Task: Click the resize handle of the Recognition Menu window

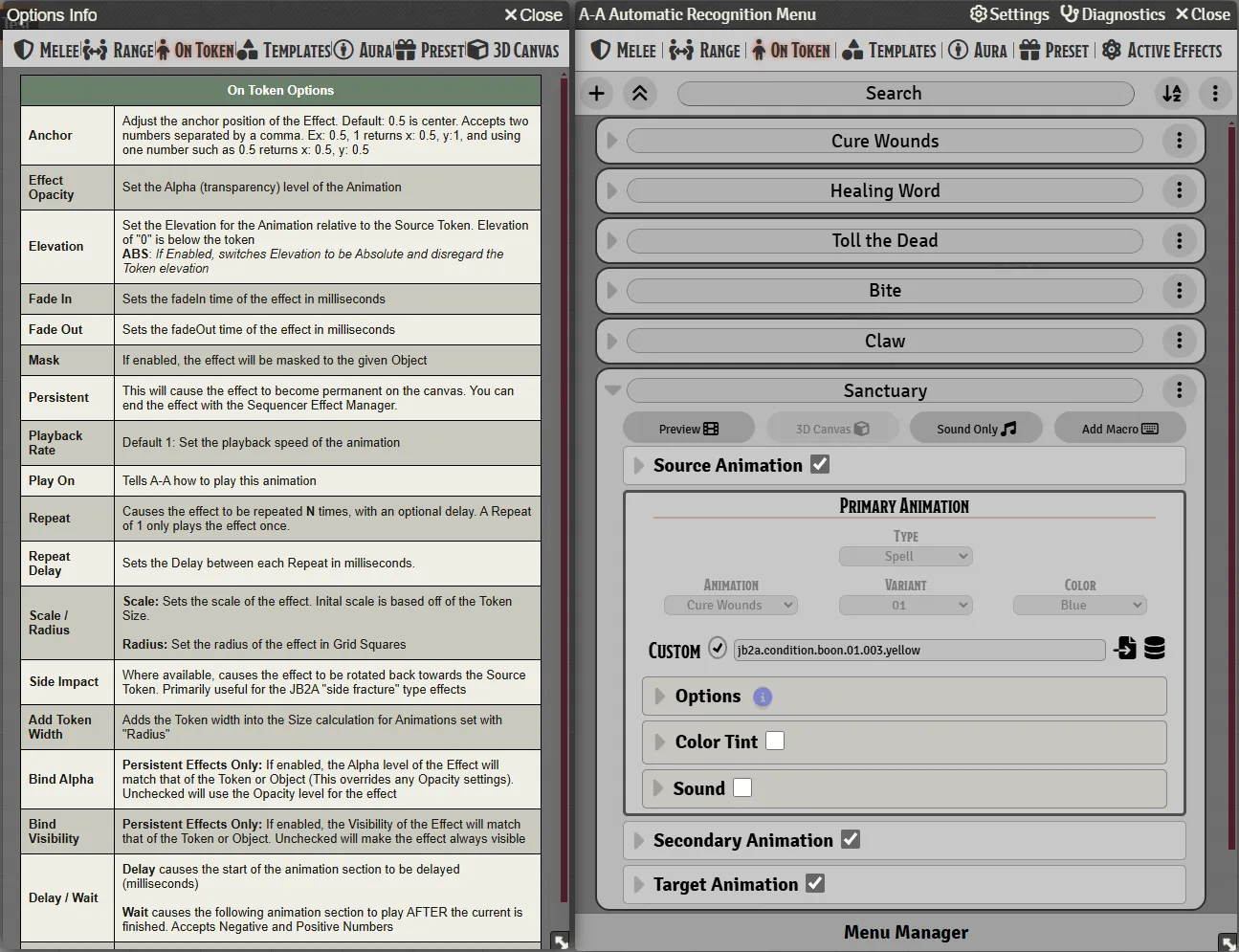Action: pyautogui.click(x=1228, y=941)
